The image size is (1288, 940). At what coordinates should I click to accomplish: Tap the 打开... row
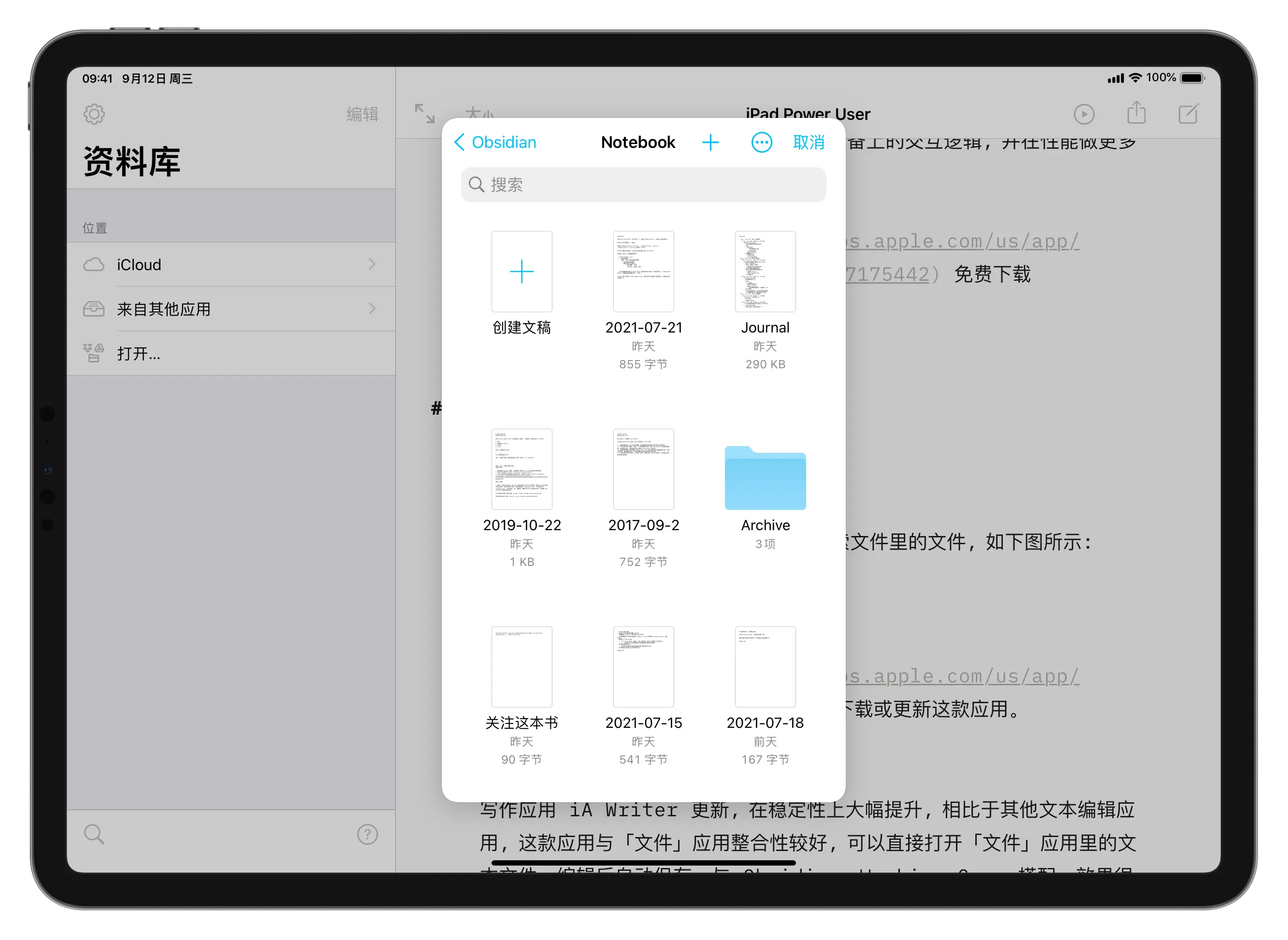[231, 353]
